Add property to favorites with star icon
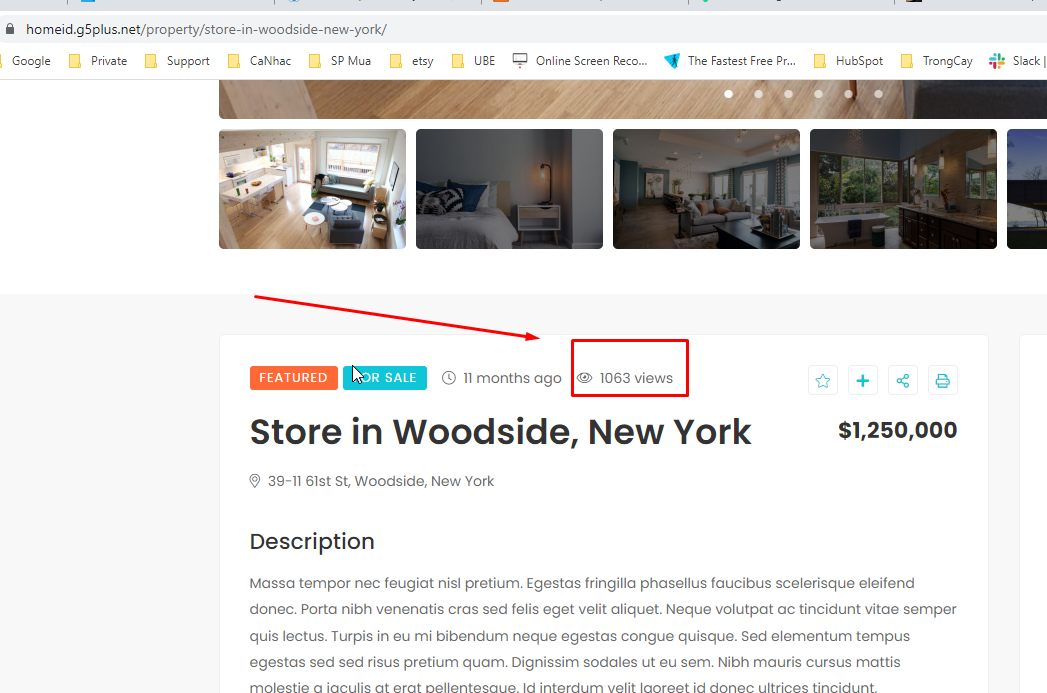Image resolution: width=1047 pixels, height=693 pixels. tap(823, 381)
